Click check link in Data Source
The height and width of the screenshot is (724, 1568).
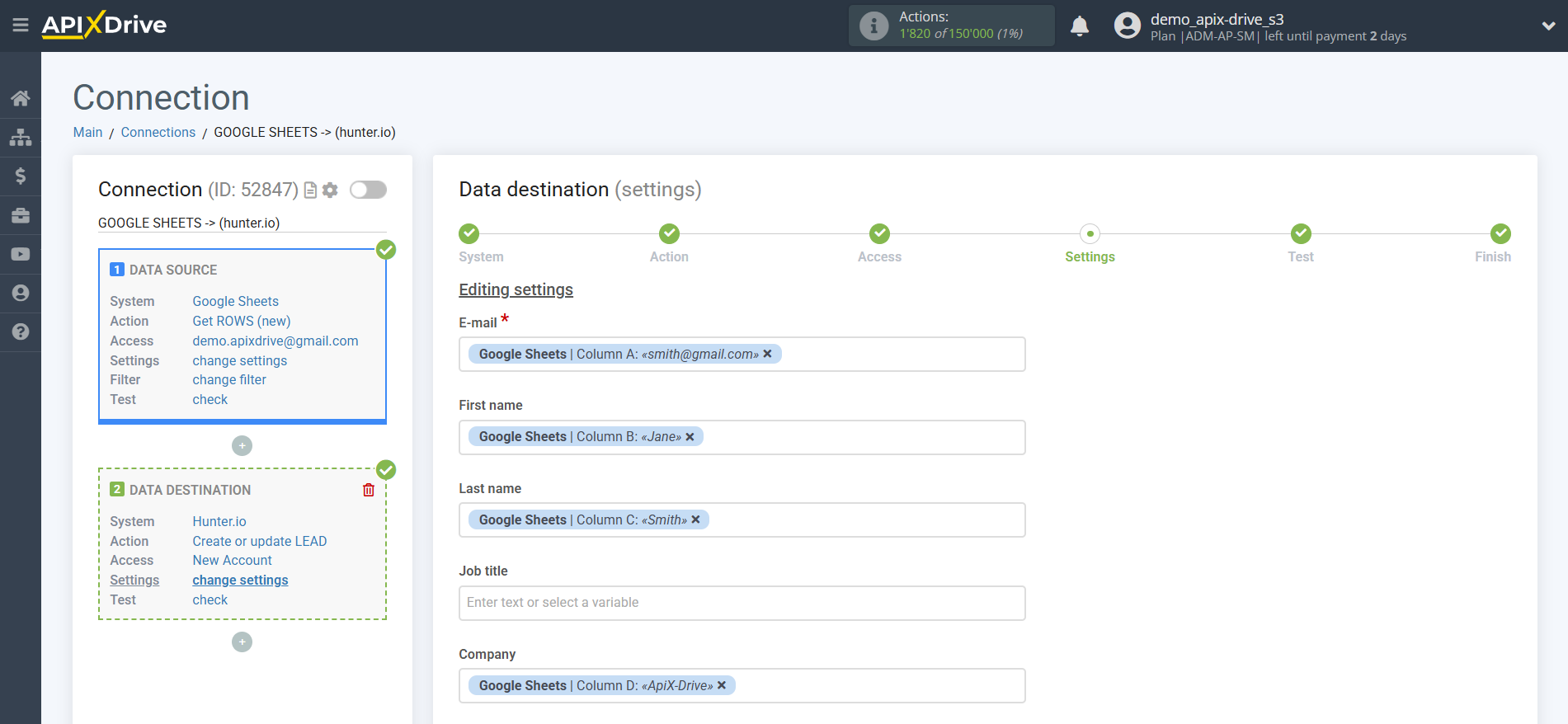point(210,399)
